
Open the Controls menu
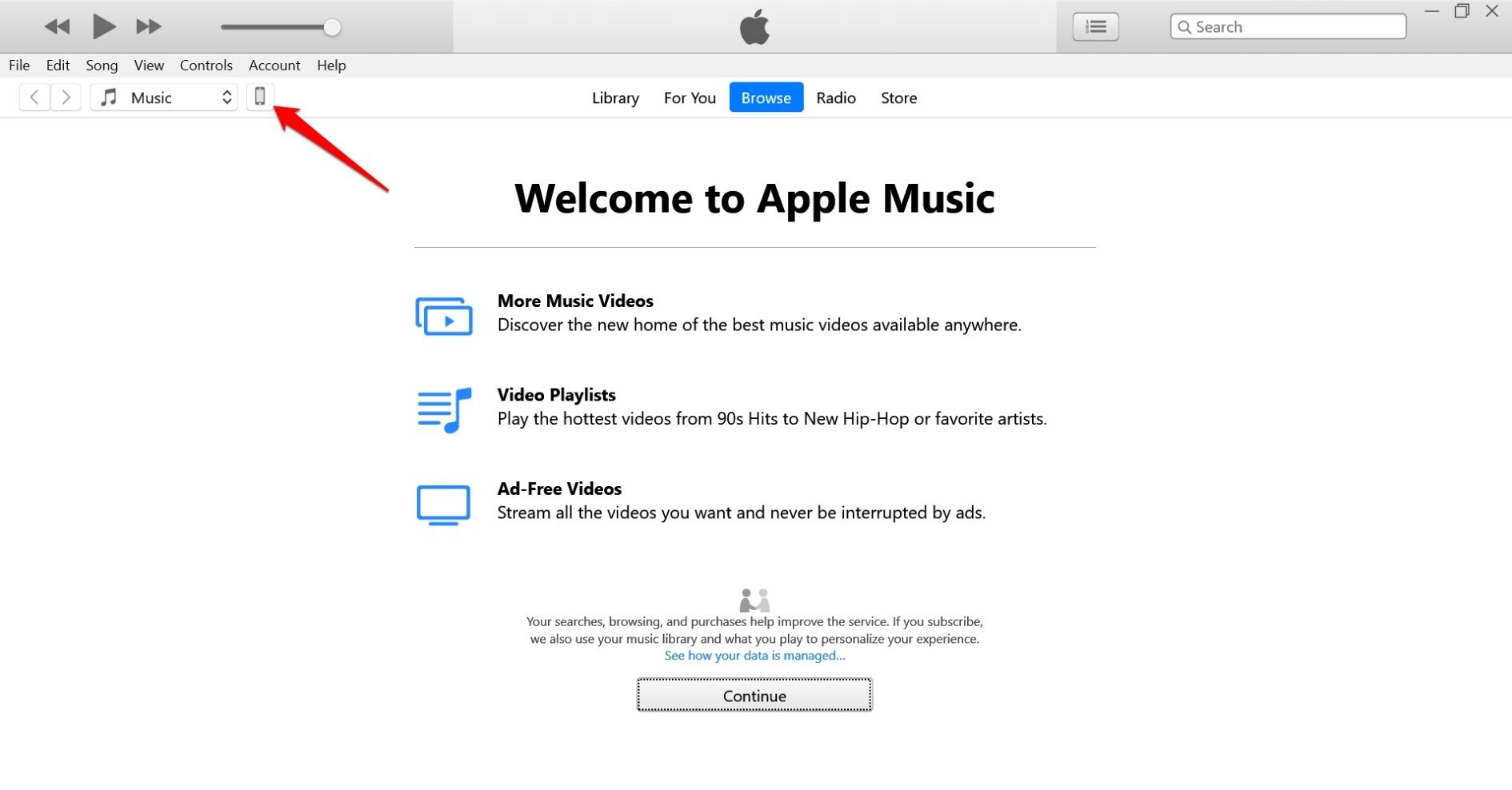point(206,66)
